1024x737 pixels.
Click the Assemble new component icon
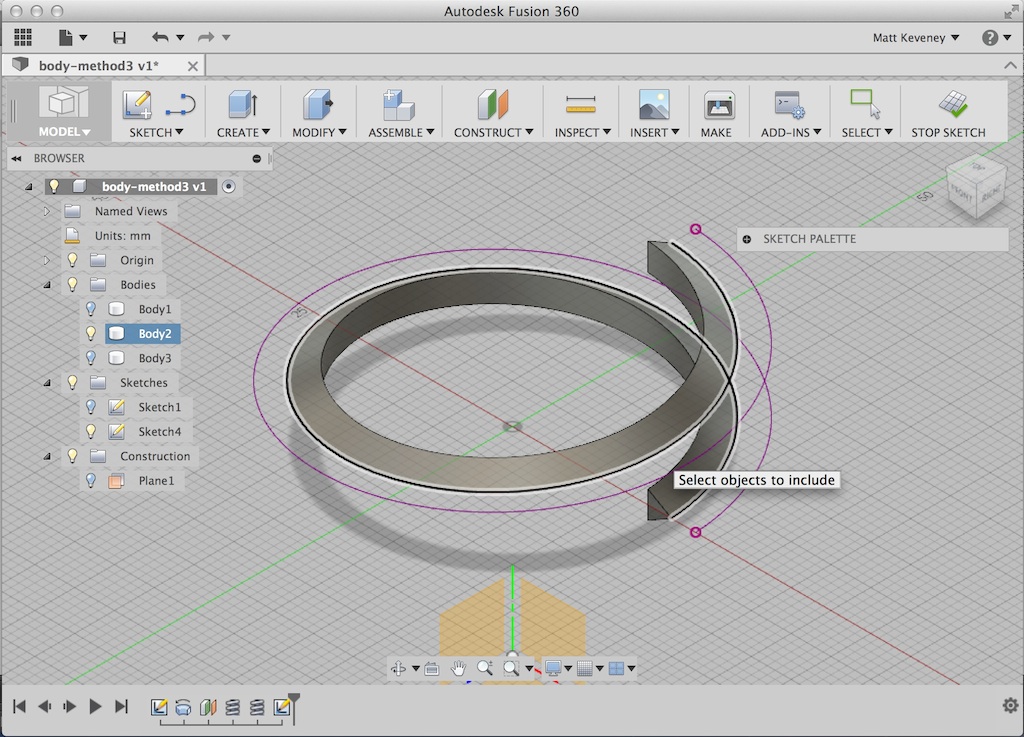[399, 105]
